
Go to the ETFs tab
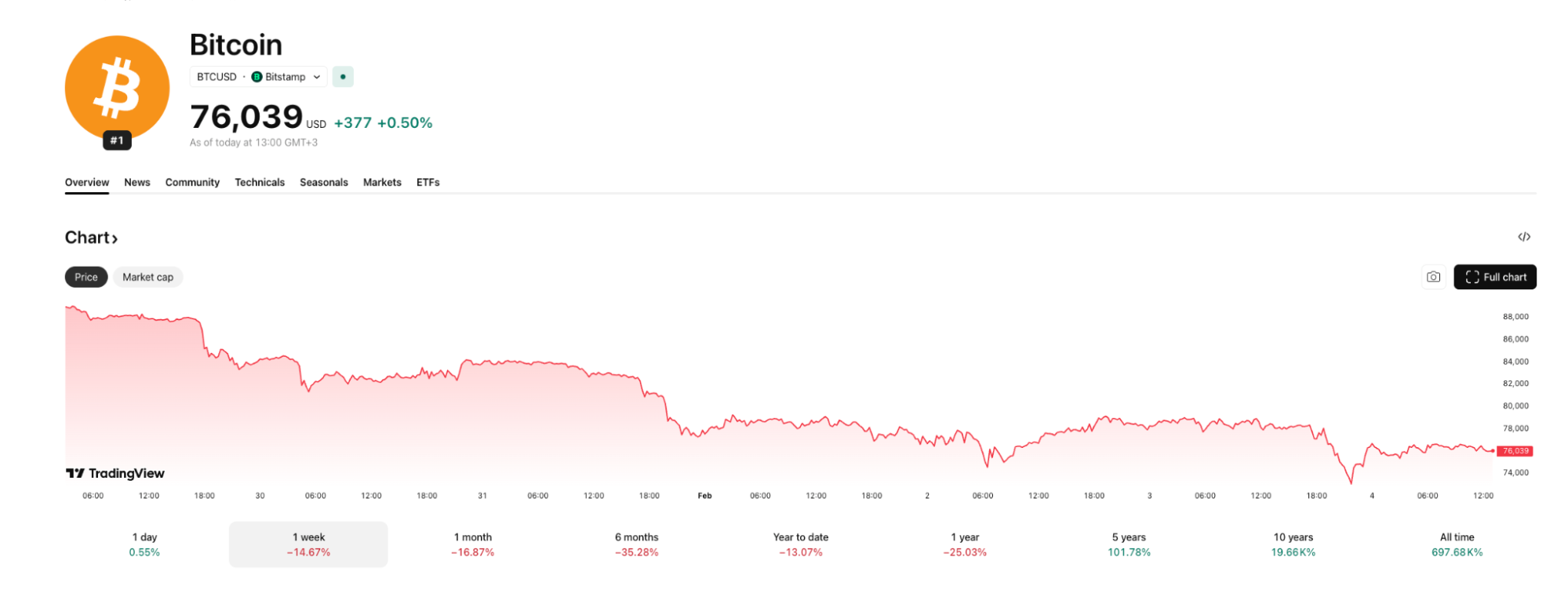click(x=427, y=182)
